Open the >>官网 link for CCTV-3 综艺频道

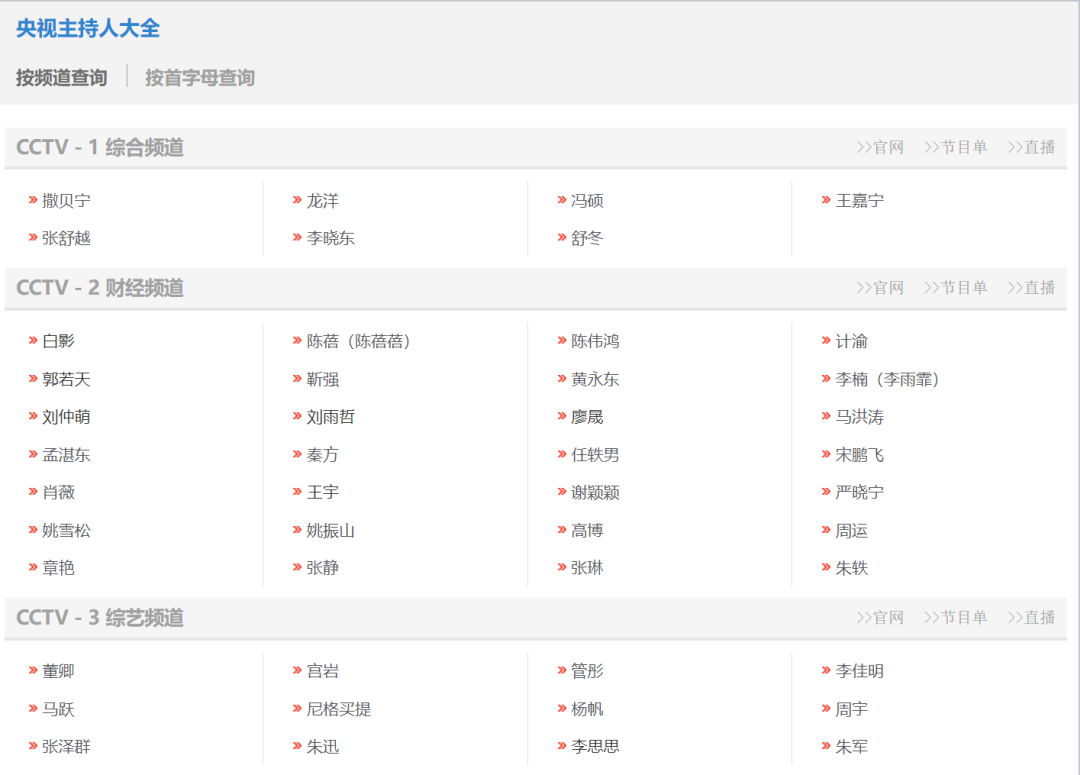(880, 618)
